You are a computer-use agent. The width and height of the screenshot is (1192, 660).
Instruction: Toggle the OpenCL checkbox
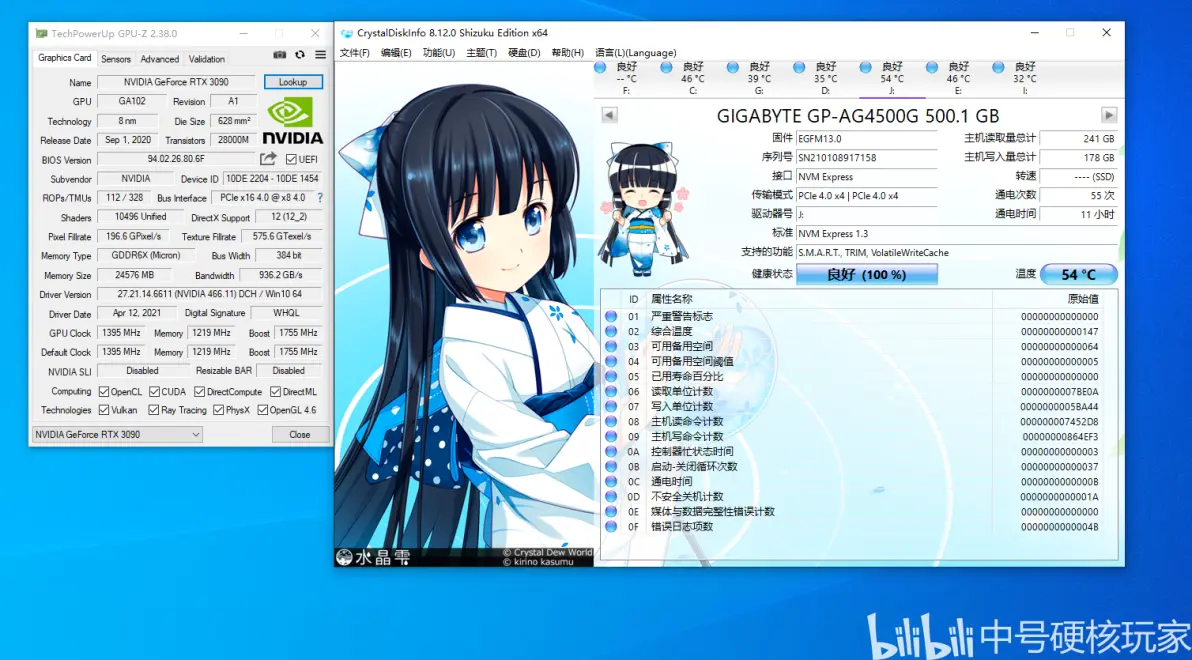click(x=103, y=392)
